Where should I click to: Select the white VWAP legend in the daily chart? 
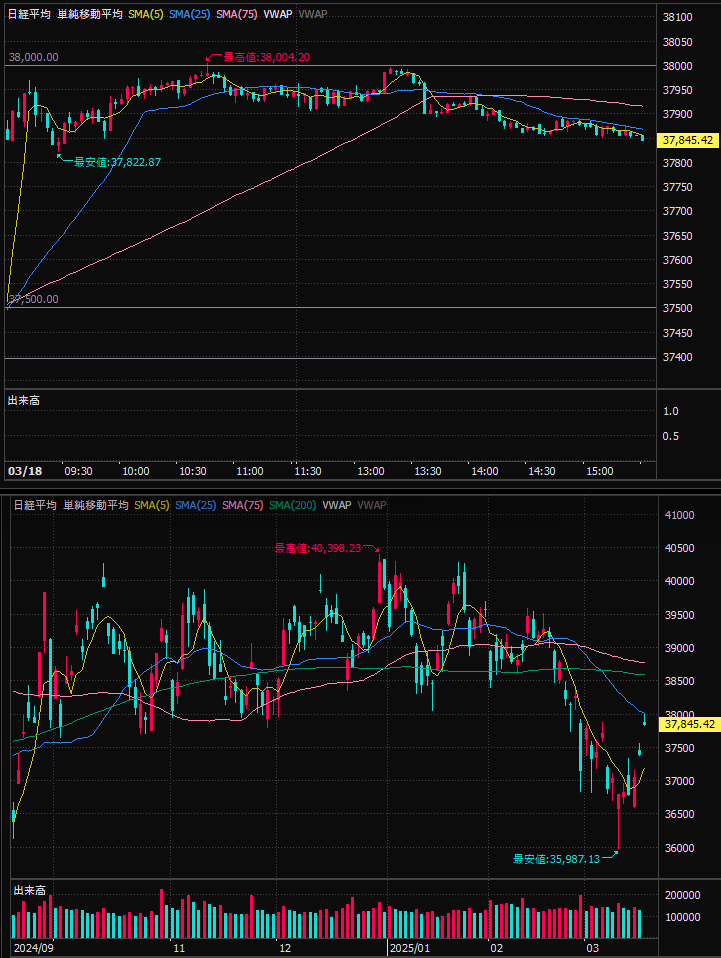[x=337, y=505]
